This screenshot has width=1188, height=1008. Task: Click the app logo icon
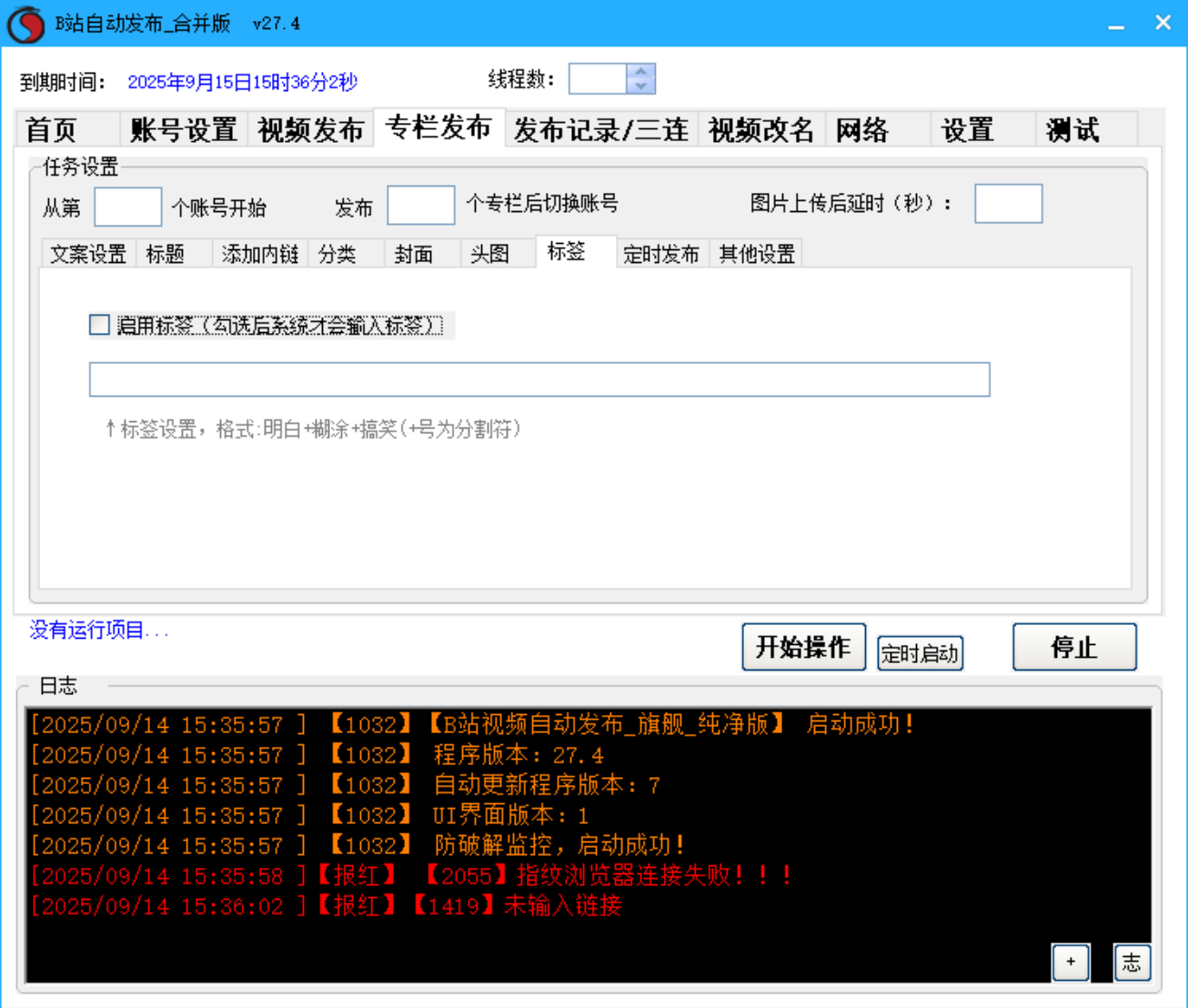tap(27, 22)
